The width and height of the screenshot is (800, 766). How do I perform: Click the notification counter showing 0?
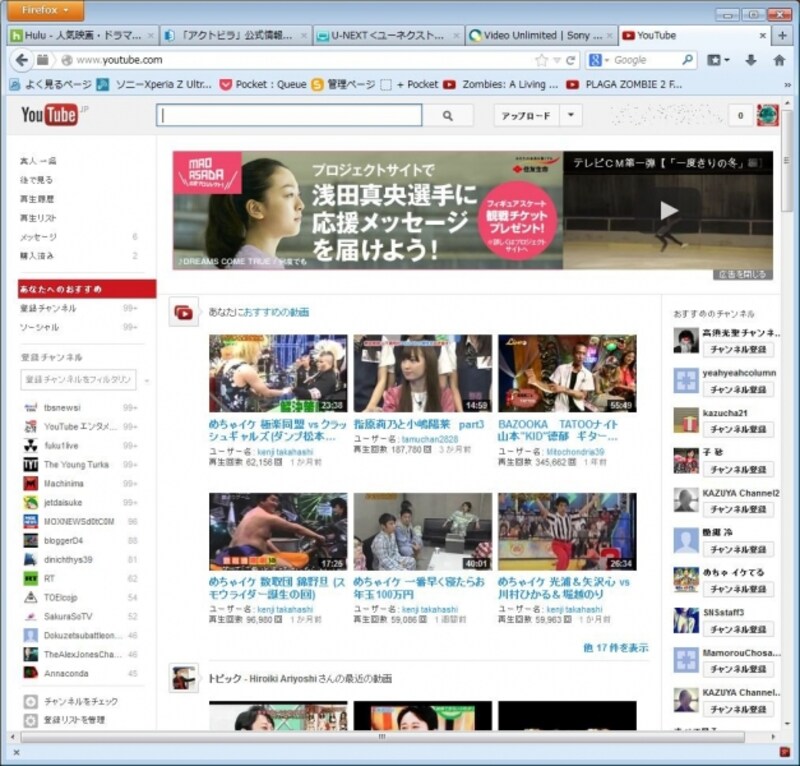pyautogui.click(x=740, y=115)
